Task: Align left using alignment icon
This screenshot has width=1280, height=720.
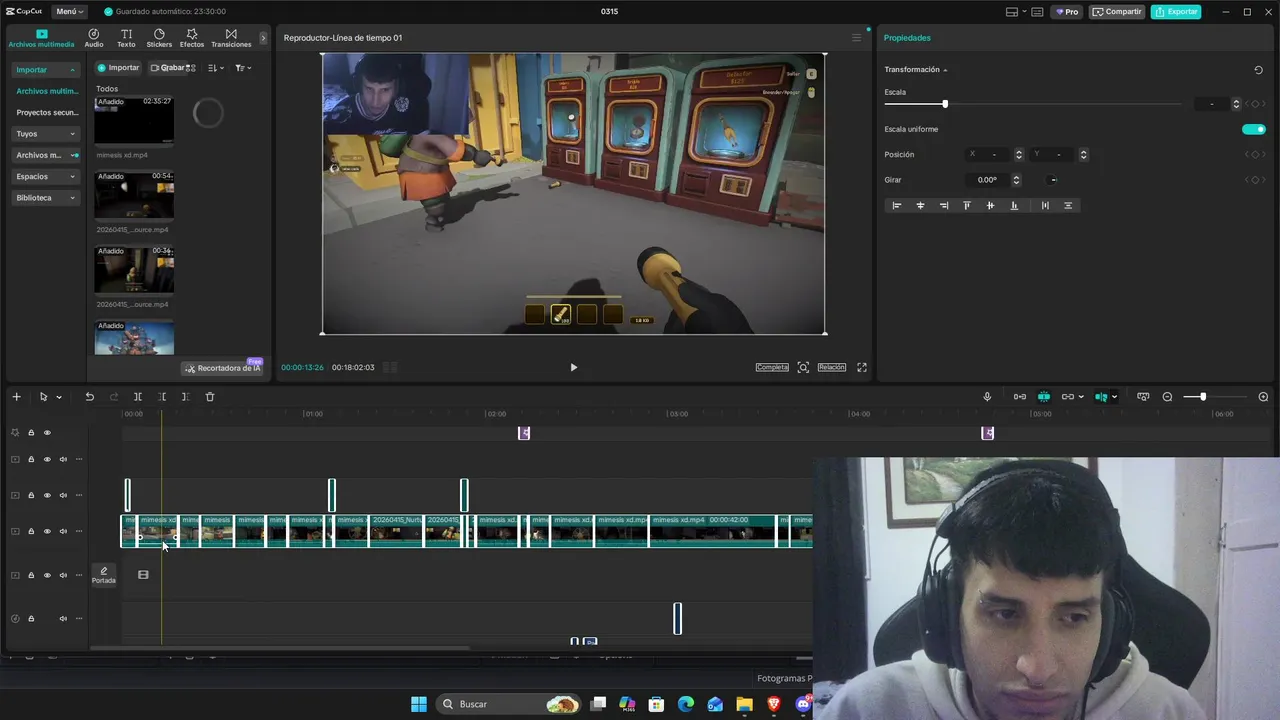Action: (897, 206)
